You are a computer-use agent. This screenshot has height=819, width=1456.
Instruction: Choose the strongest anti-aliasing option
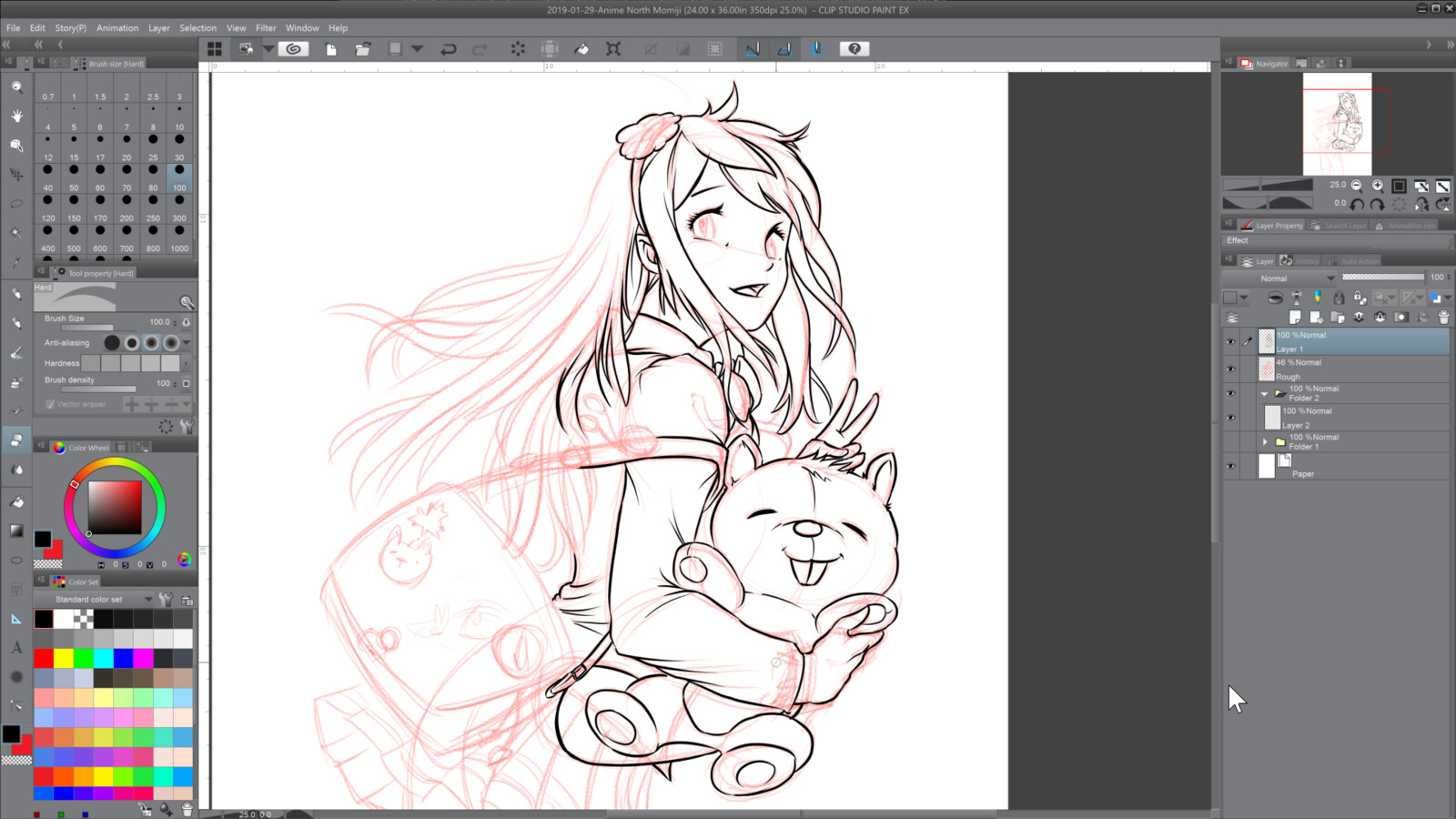tap(171, 343)
